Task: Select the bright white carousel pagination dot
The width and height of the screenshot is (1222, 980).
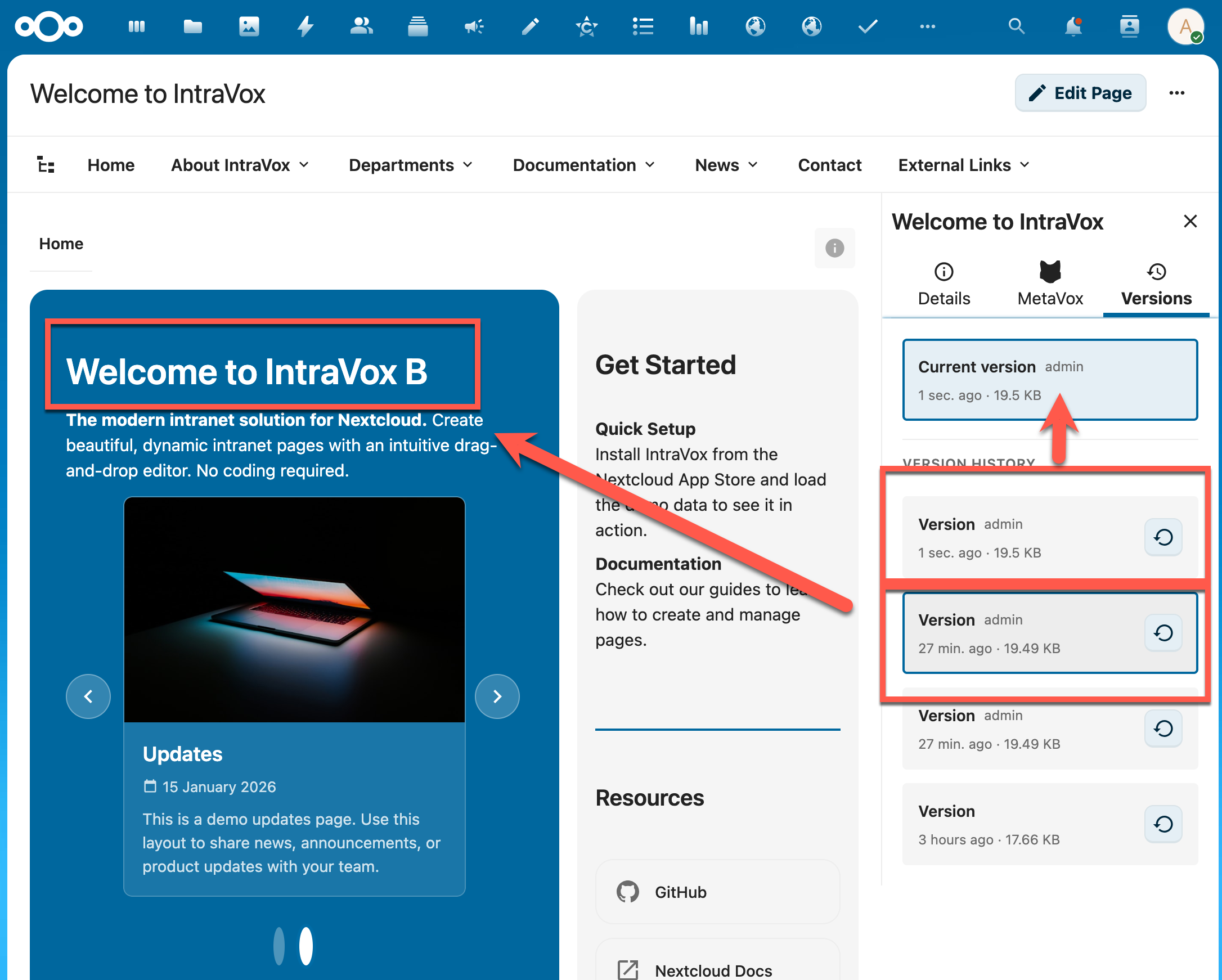Action: coord(306,946)
